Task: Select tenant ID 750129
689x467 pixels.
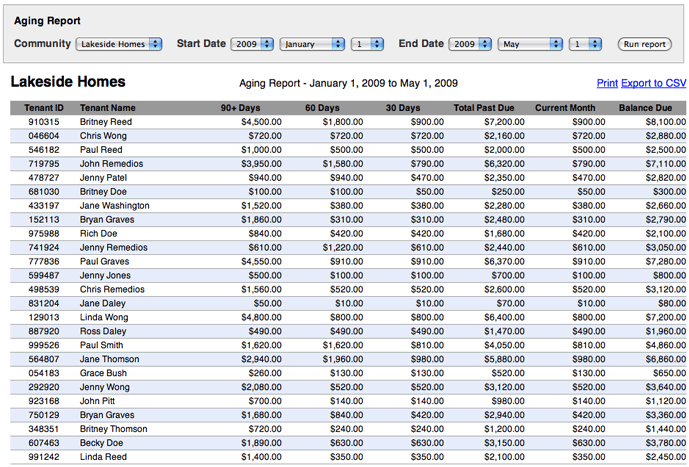Action: click(x=44, y=415)
